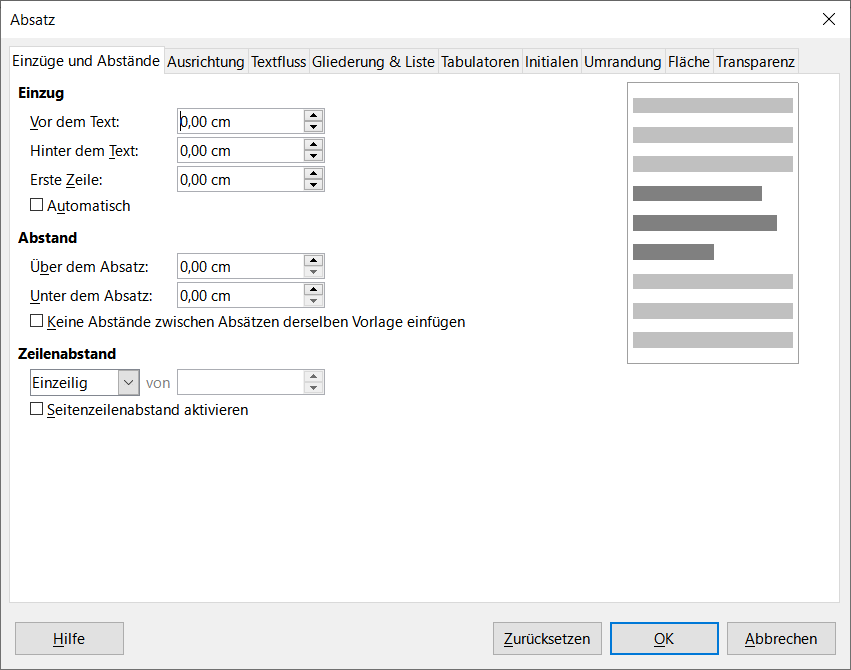851x670 pixels.
Task: Open the Umrandung tab
Action: pos(622,62)
